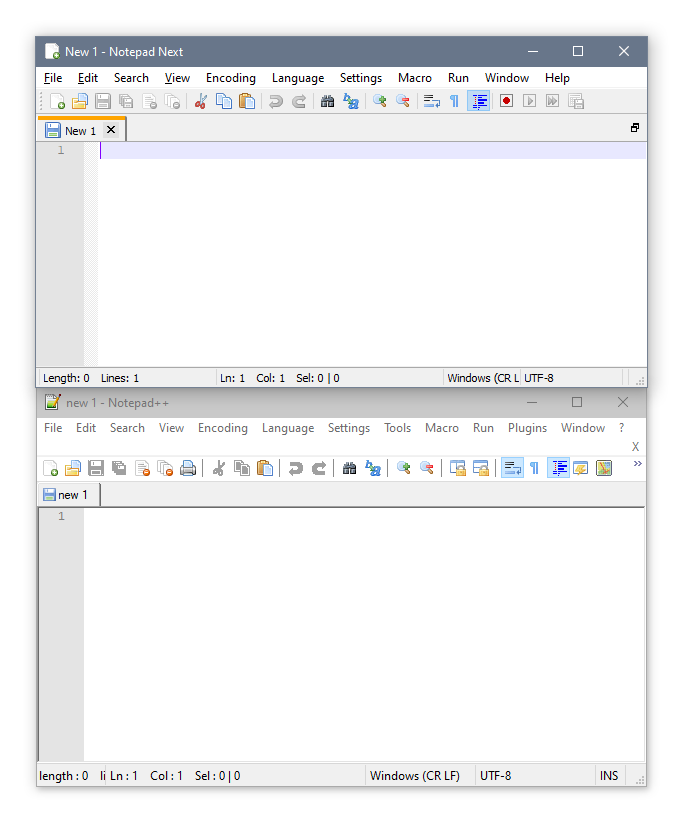Screen dimensions: 697x835
Task: Click Save All icon in Notepad Next toolbar
Action: pyautogui.click(x=126, y=101)
